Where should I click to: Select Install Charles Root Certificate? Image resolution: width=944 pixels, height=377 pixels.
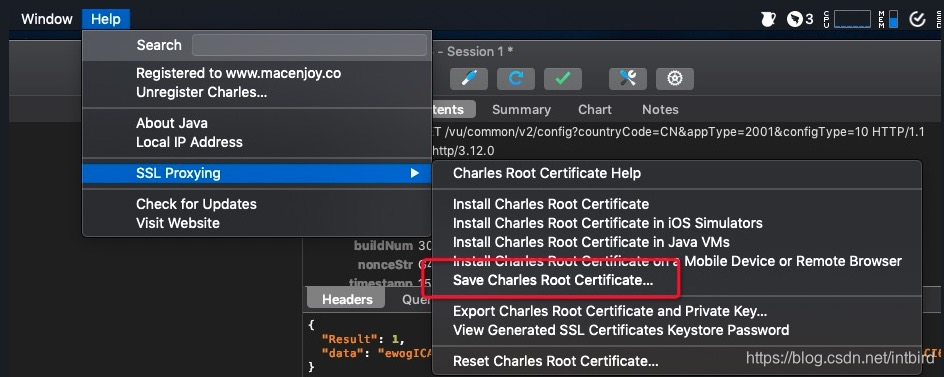[x=551, y=204]
